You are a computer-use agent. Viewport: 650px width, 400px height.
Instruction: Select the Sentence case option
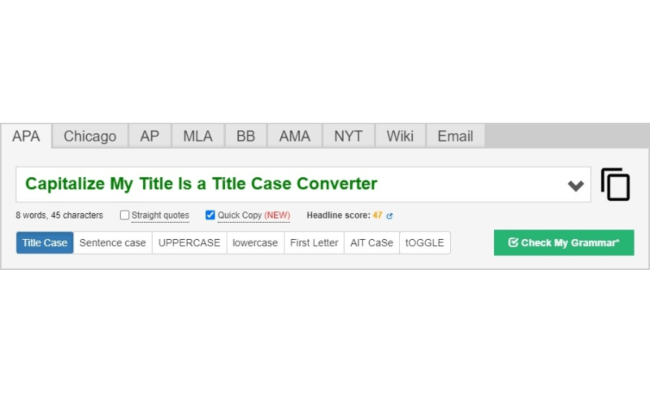point(113,242)
